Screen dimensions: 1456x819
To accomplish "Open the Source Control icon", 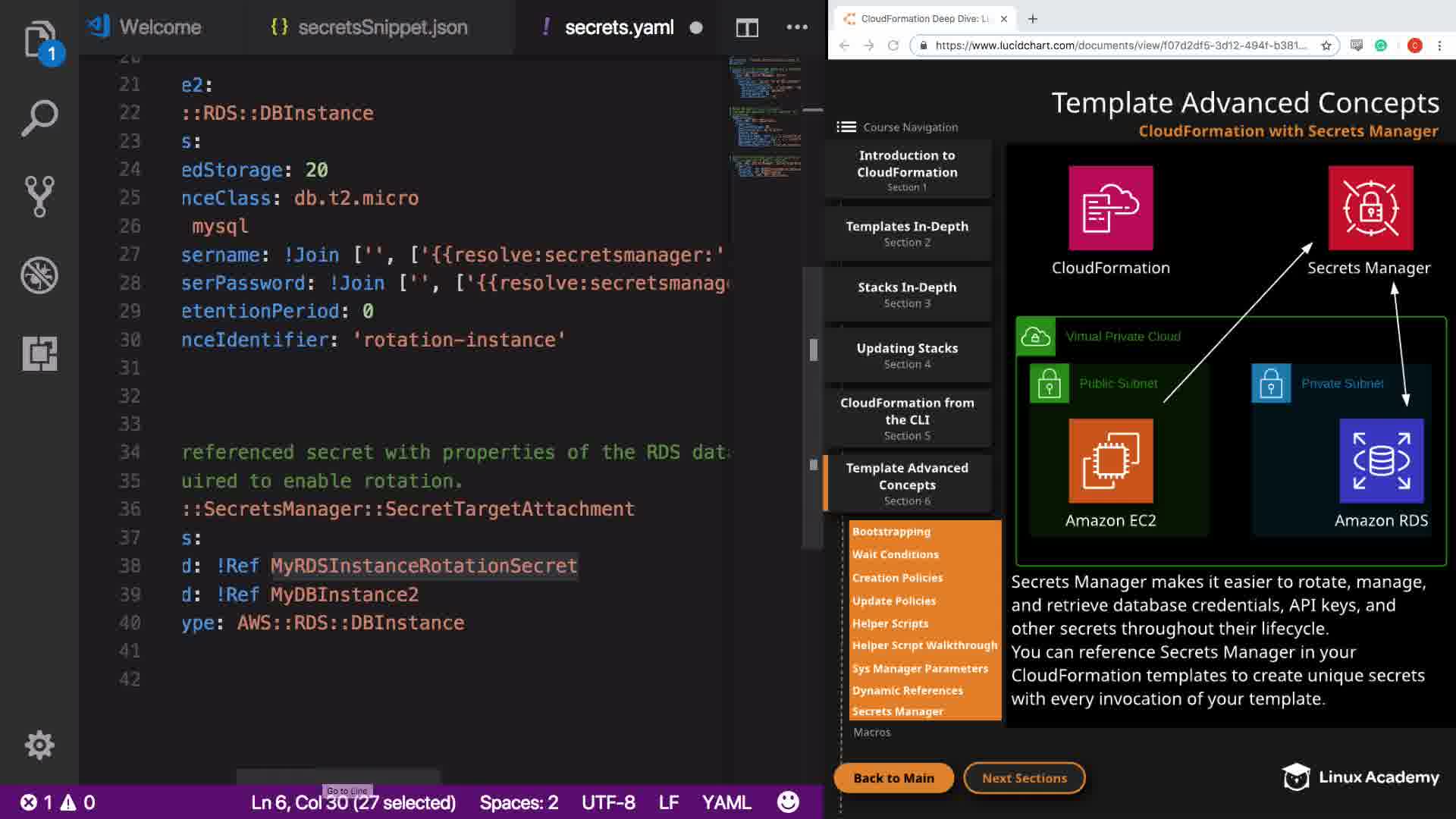I will tap(39, 196).
